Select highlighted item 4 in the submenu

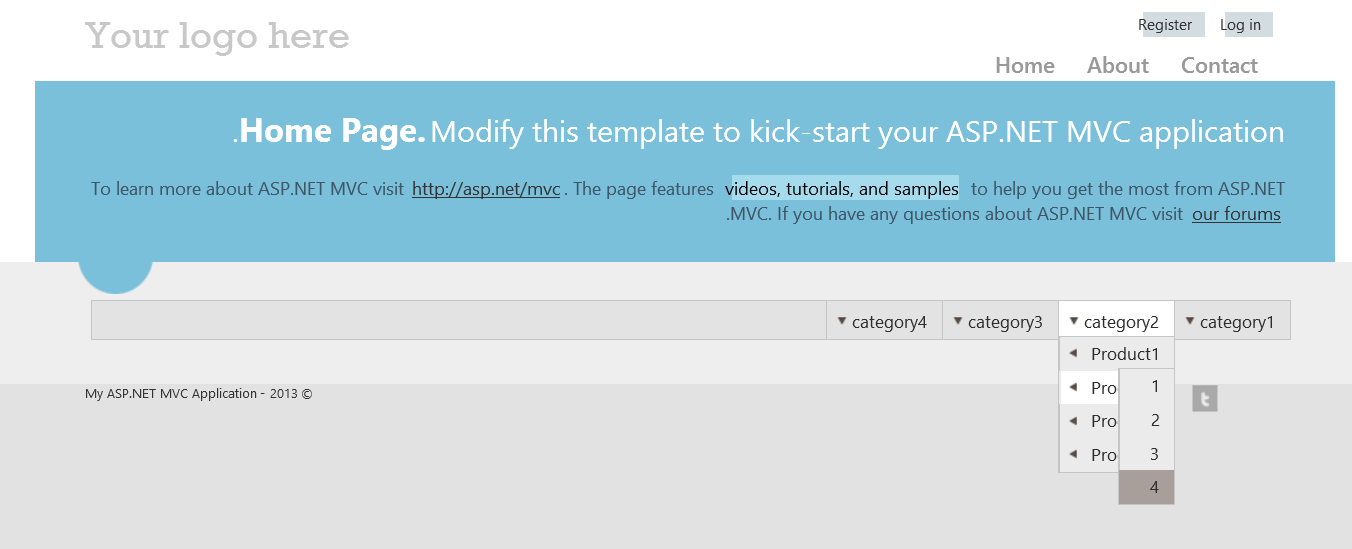(1154, 488)
